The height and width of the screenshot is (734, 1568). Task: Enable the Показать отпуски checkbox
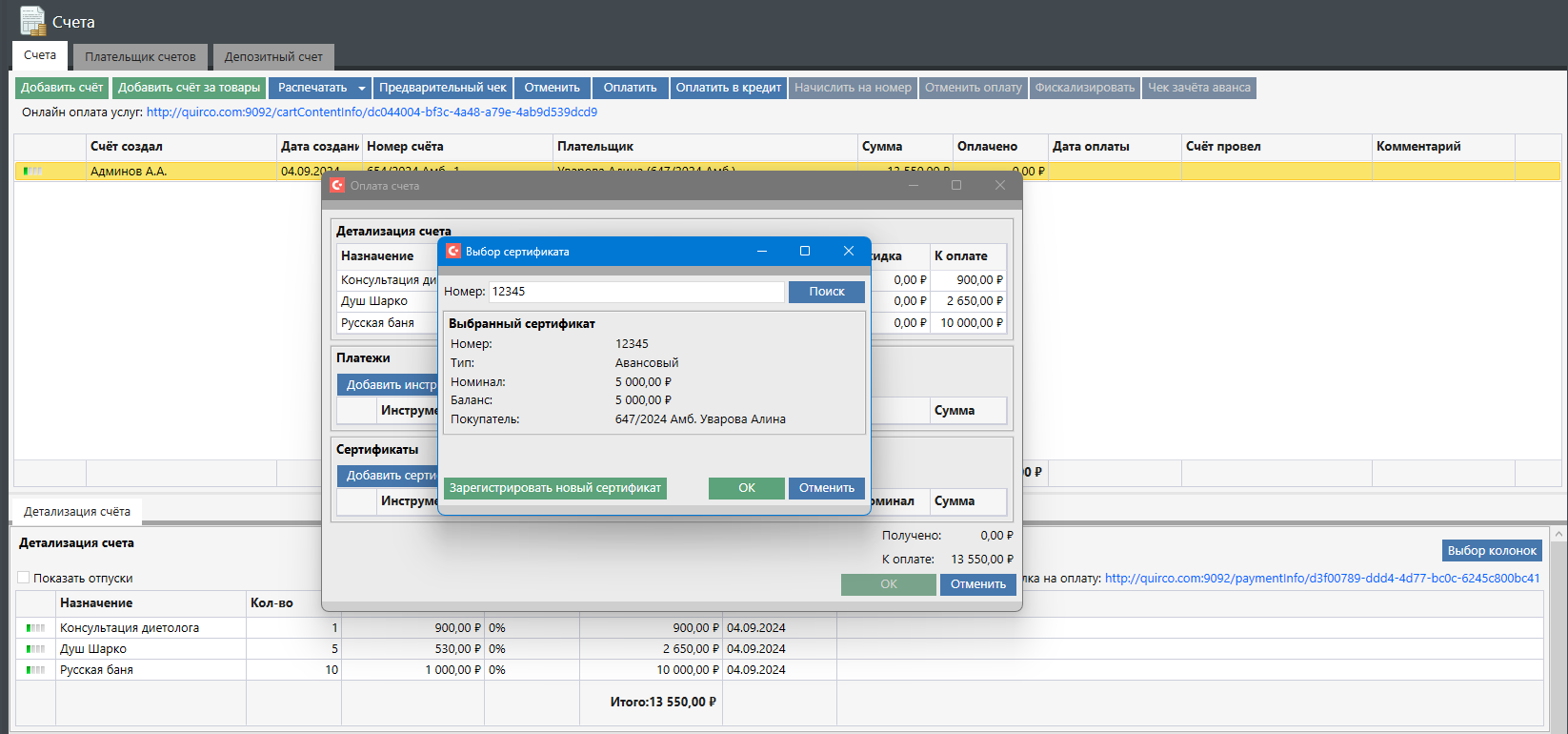pyautogui.click(x=24, y=578)
